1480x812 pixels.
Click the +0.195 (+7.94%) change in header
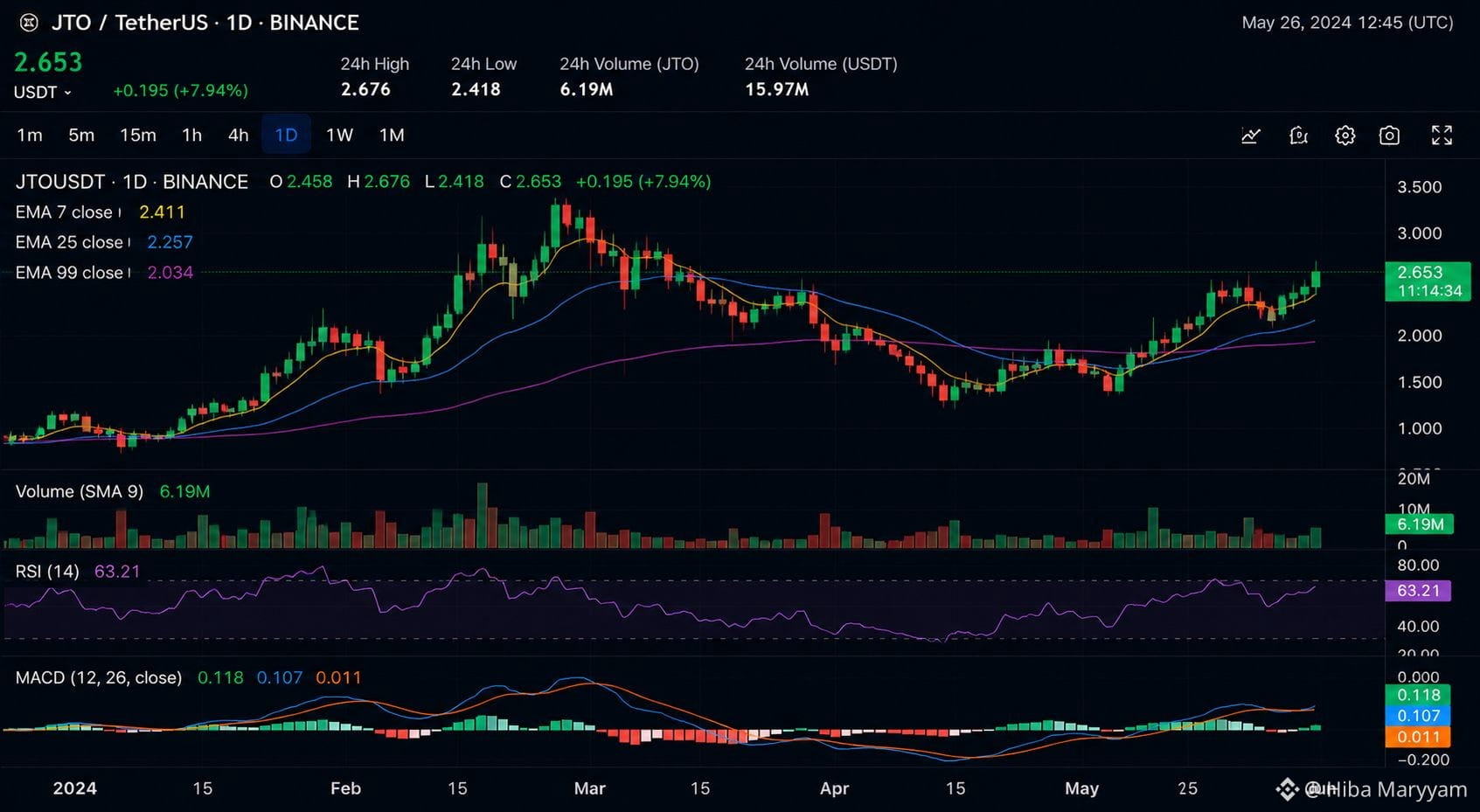click(180, 91)
